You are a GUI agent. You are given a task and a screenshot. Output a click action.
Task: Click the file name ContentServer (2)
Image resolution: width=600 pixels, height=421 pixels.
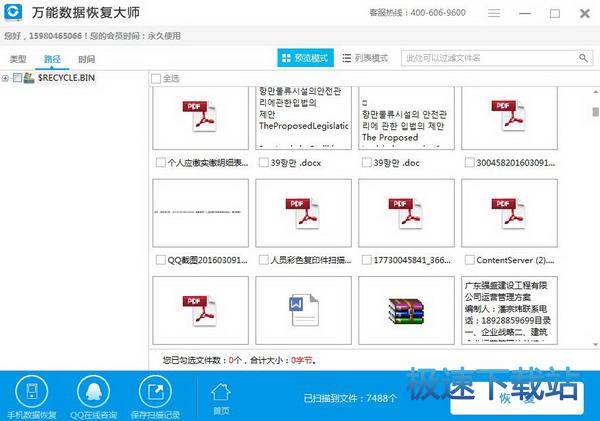click(515, 260)
